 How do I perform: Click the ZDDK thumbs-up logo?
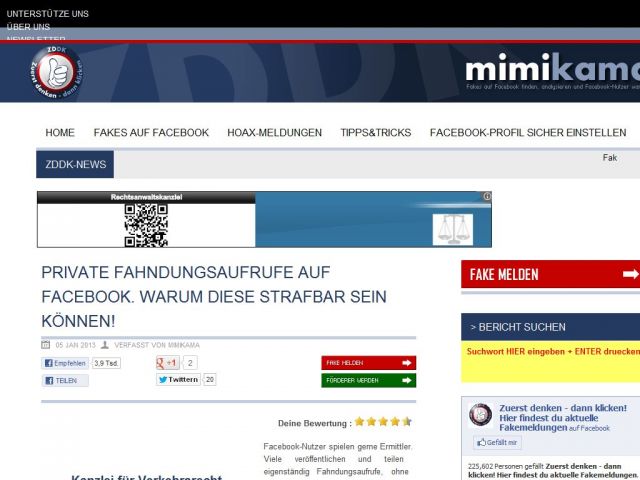57,72
